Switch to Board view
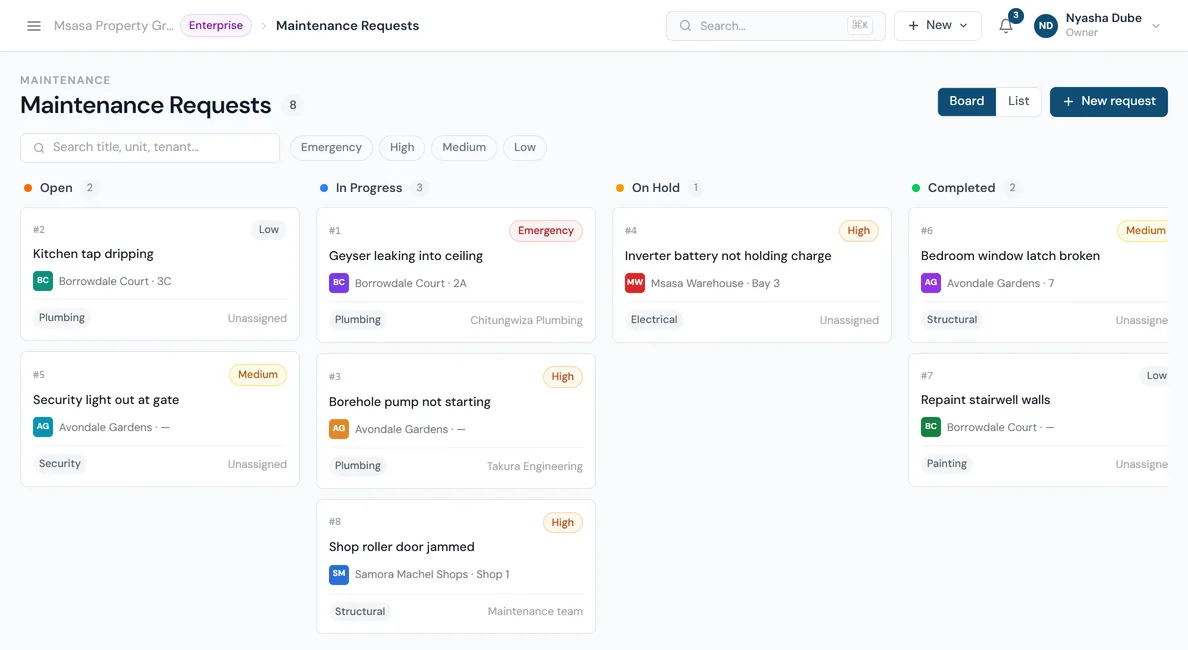 [967, 102]
